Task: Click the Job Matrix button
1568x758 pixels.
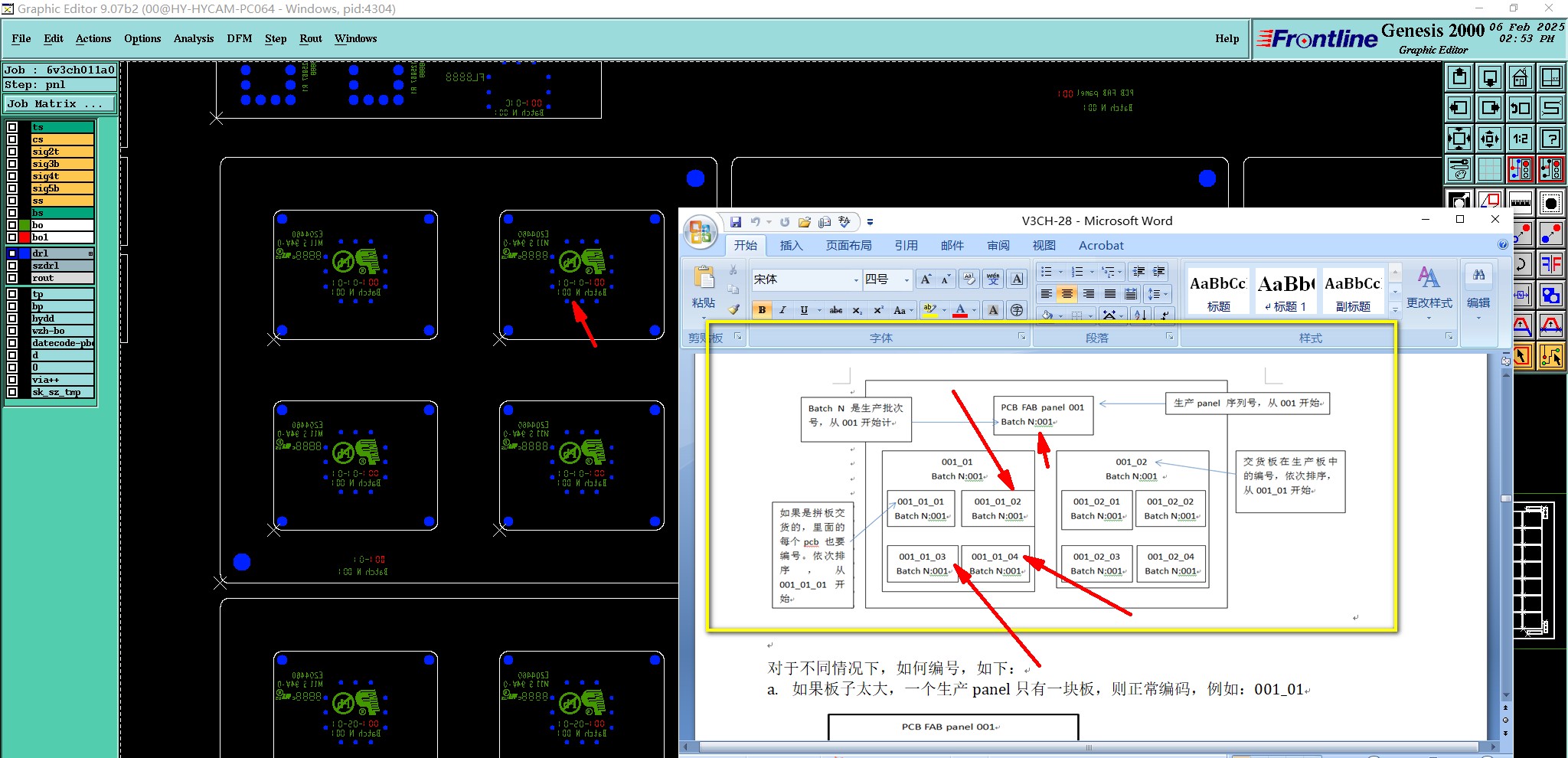Action: 60,104
